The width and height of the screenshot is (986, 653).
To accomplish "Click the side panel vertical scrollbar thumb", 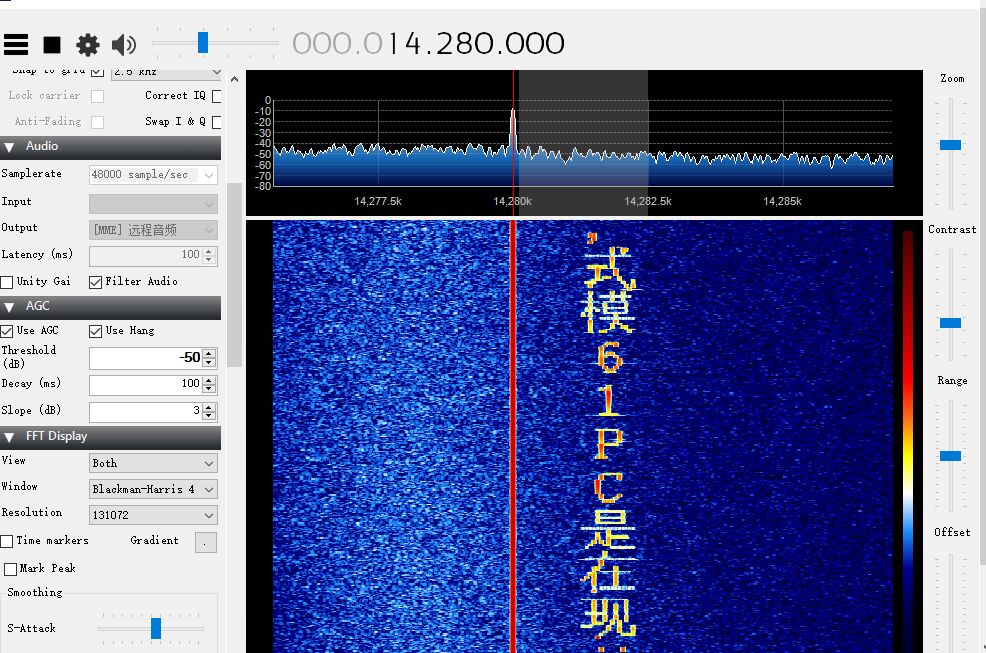I will pos(235,274).
